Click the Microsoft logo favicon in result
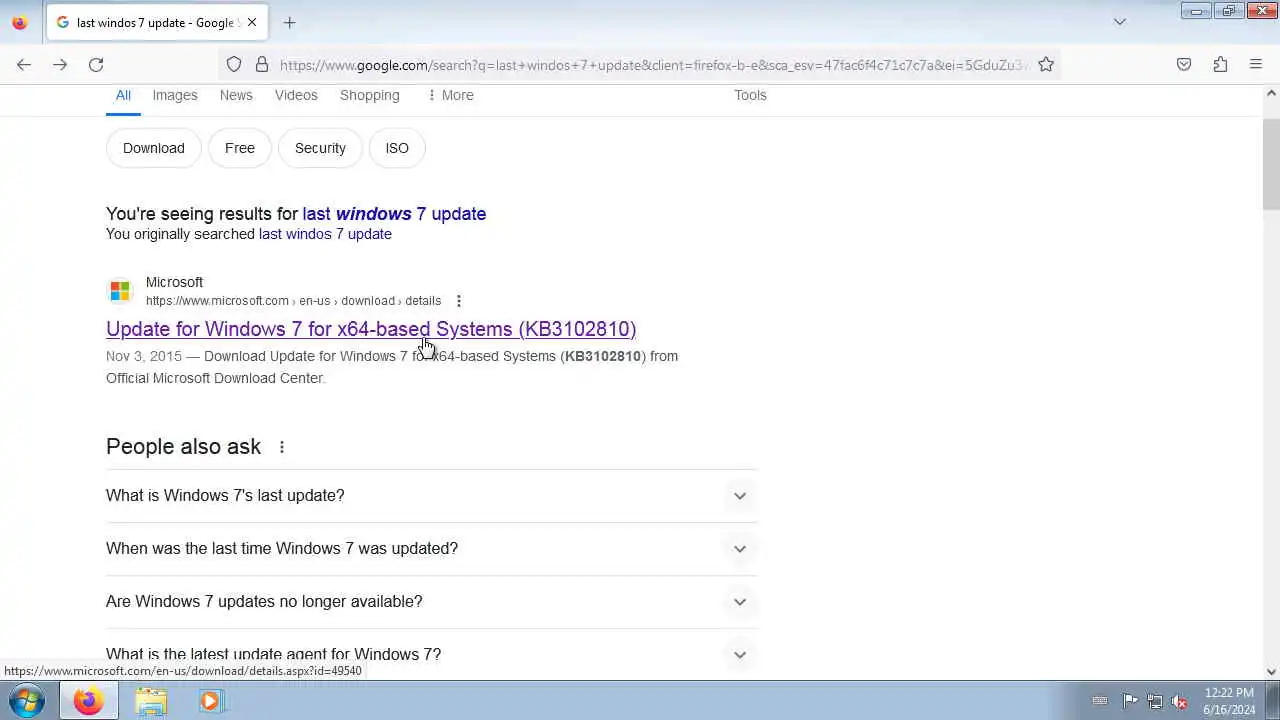This screenshot has height=720, width=1280. point(120,291)
